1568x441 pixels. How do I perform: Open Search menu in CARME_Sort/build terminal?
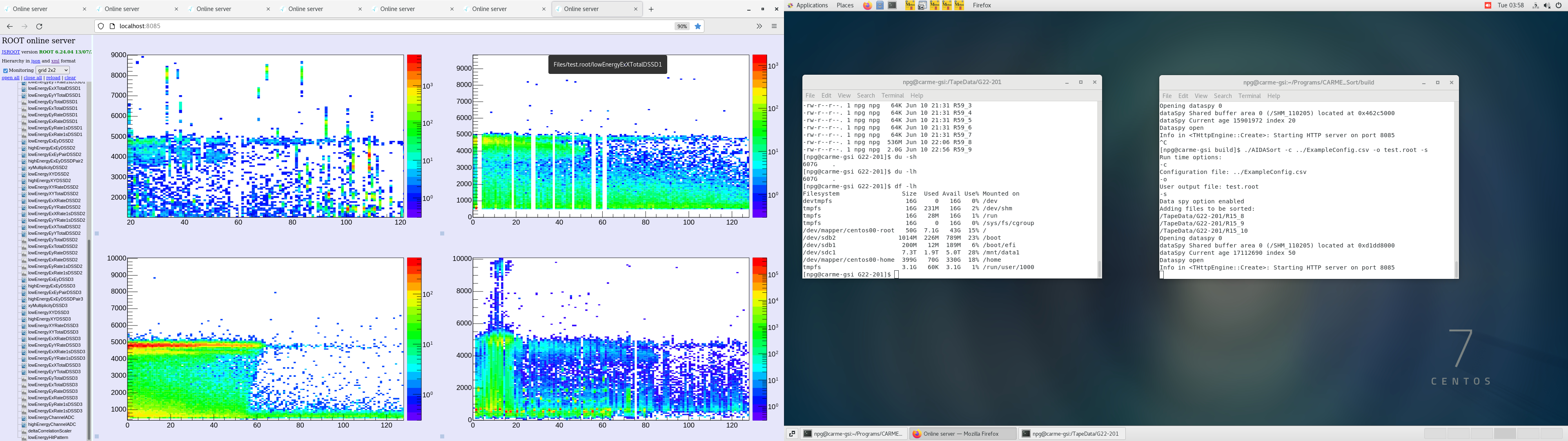tap(1222, 96)
